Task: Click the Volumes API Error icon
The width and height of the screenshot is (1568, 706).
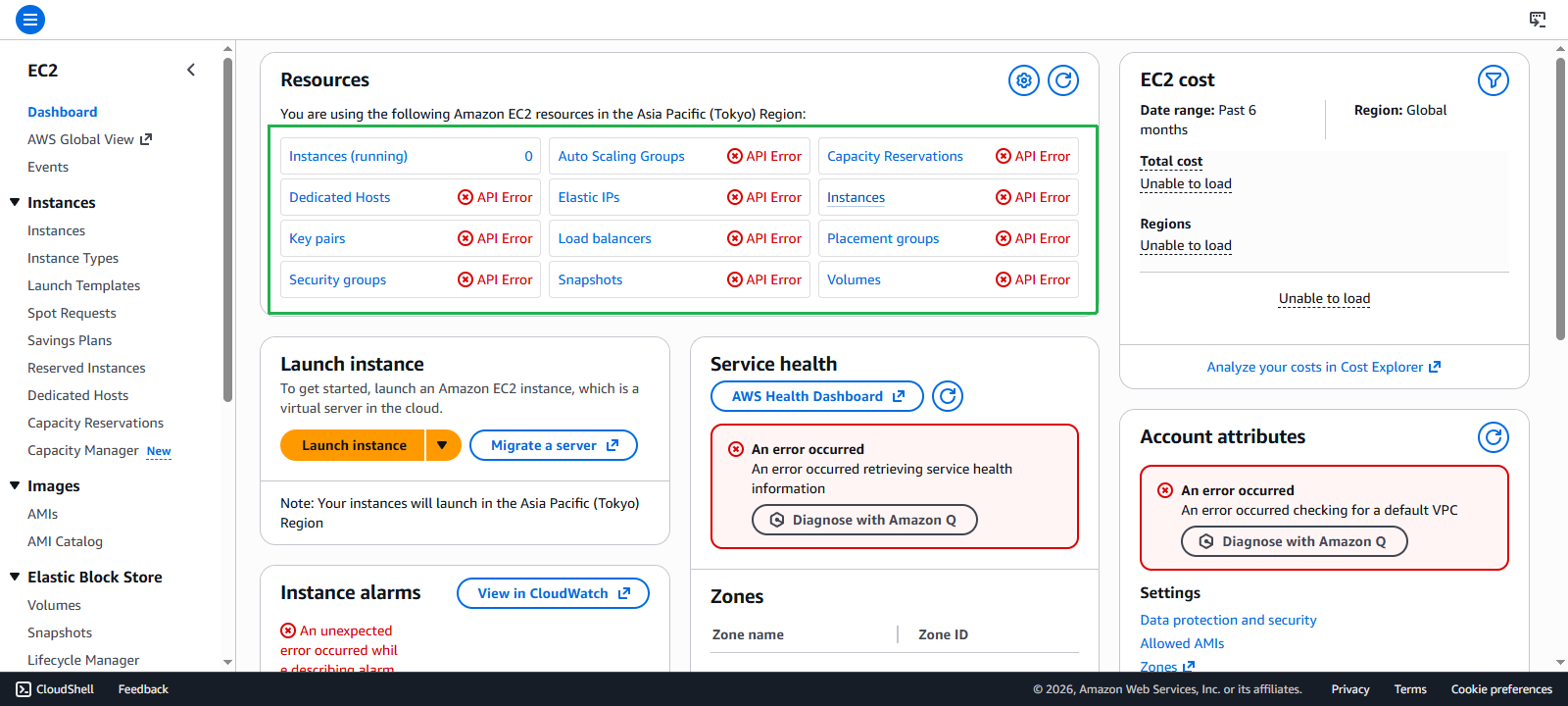Action: click(1004, 279)
